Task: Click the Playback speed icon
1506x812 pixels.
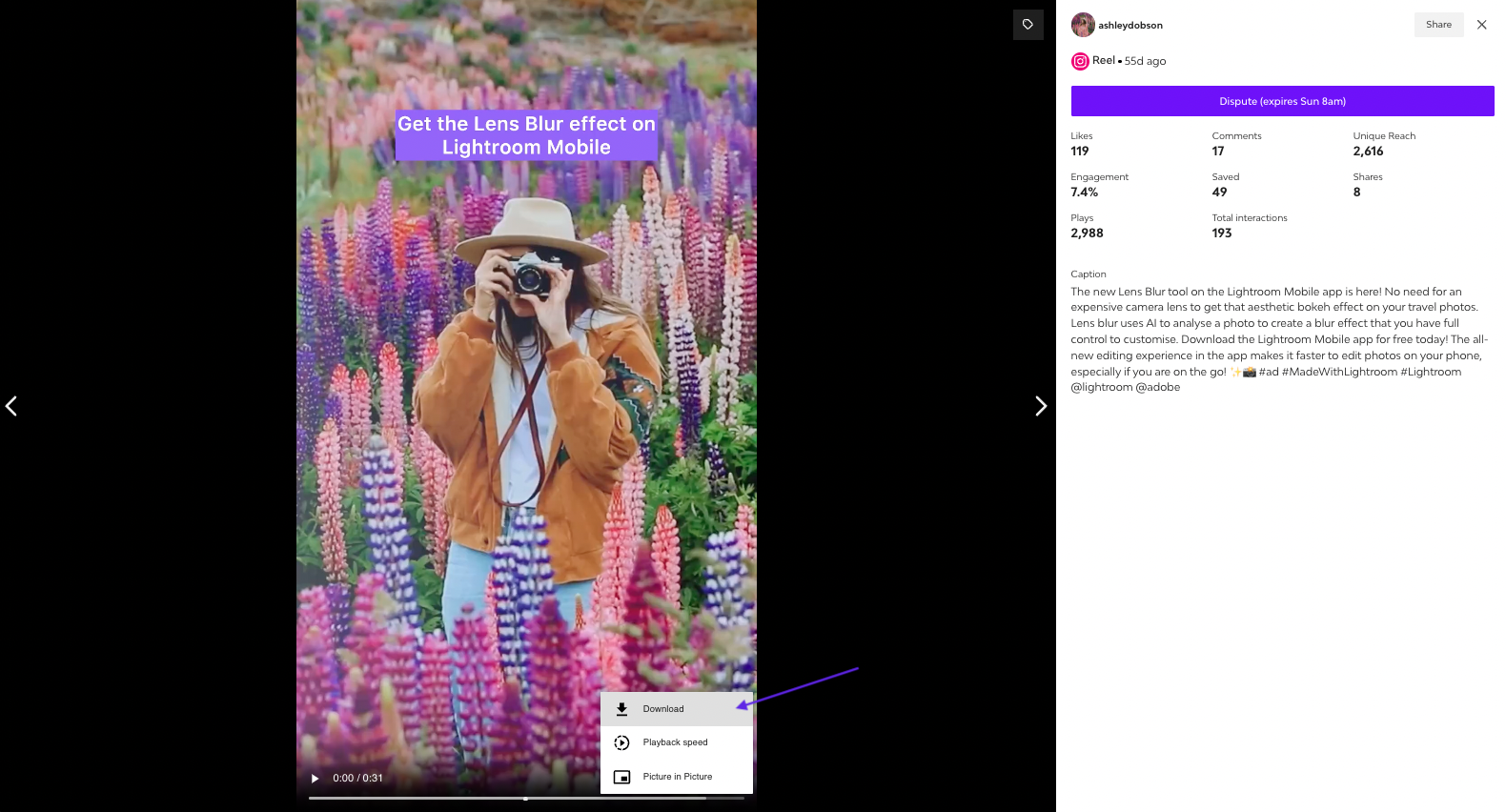Action: [621, 742]
